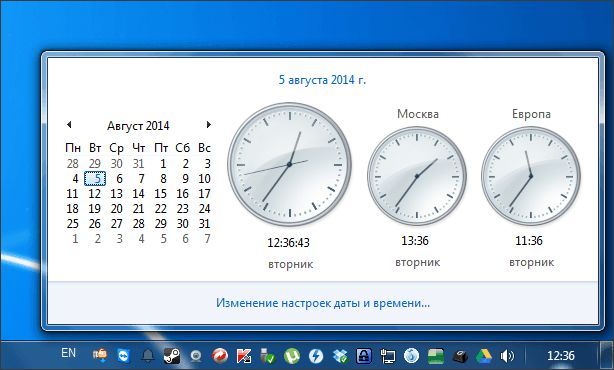Image resolution: width=614 pixels, height=370 pixels.
Task: Open the webcam tray icon
Action: point(196,356)
